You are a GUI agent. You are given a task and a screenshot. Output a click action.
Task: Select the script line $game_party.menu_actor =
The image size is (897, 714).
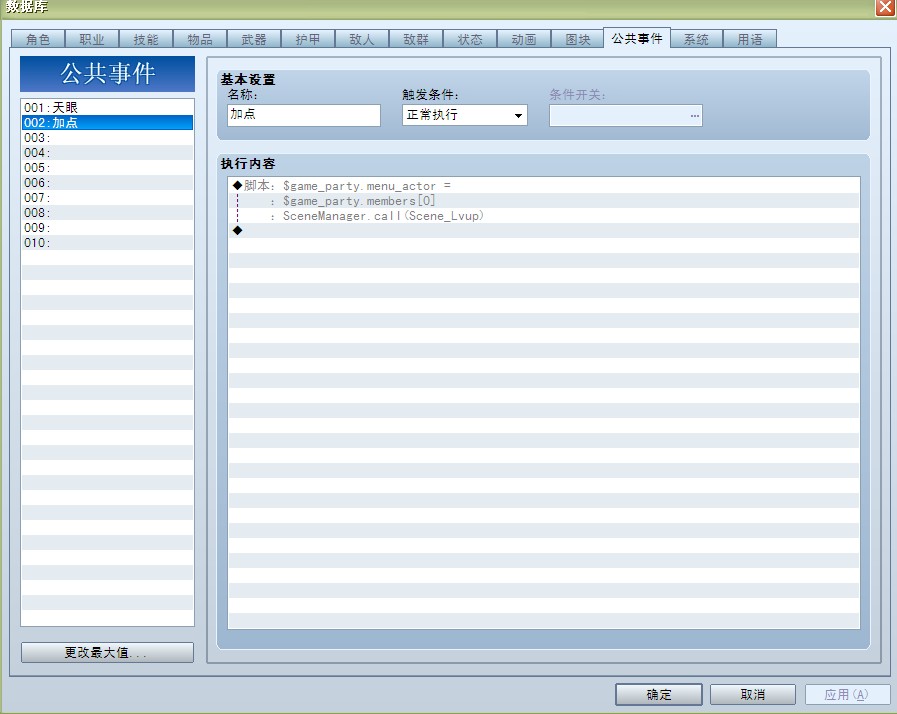click(543, 185)
